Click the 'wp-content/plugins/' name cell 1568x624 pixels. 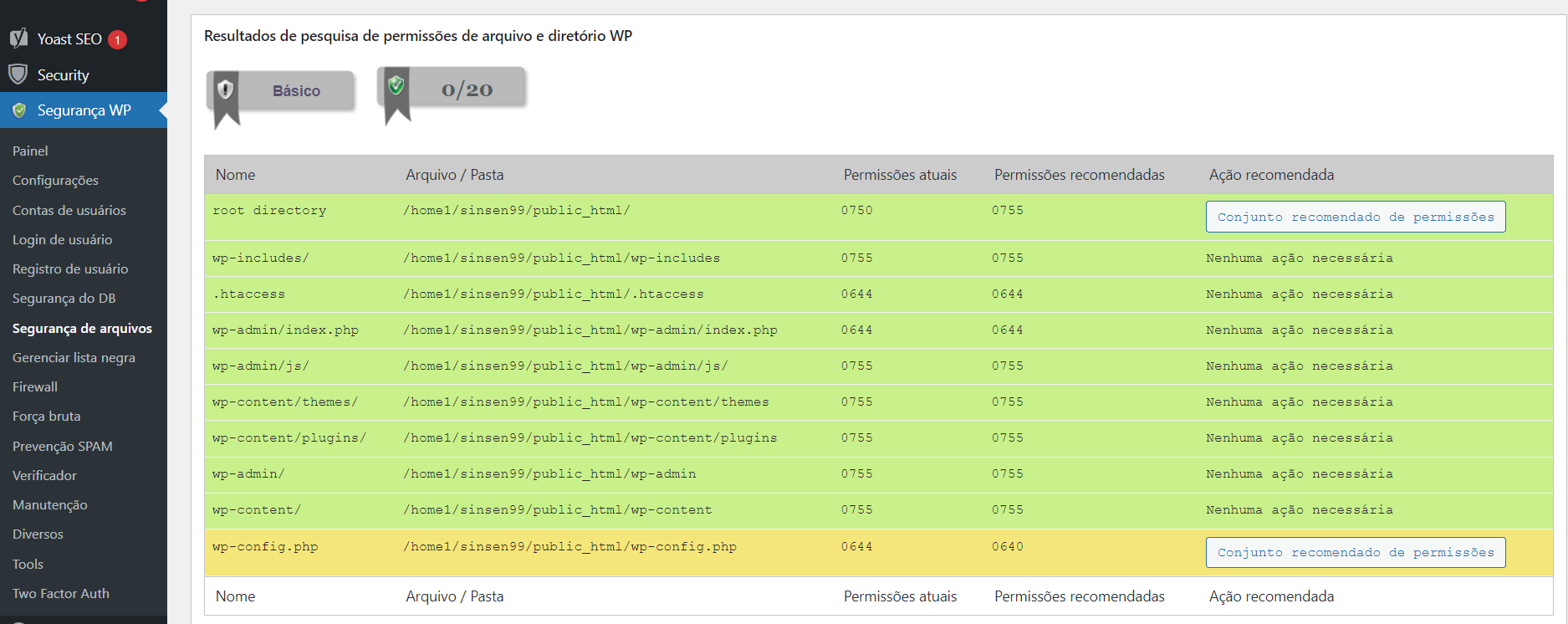pyautogui.click(x=289, y=437)
